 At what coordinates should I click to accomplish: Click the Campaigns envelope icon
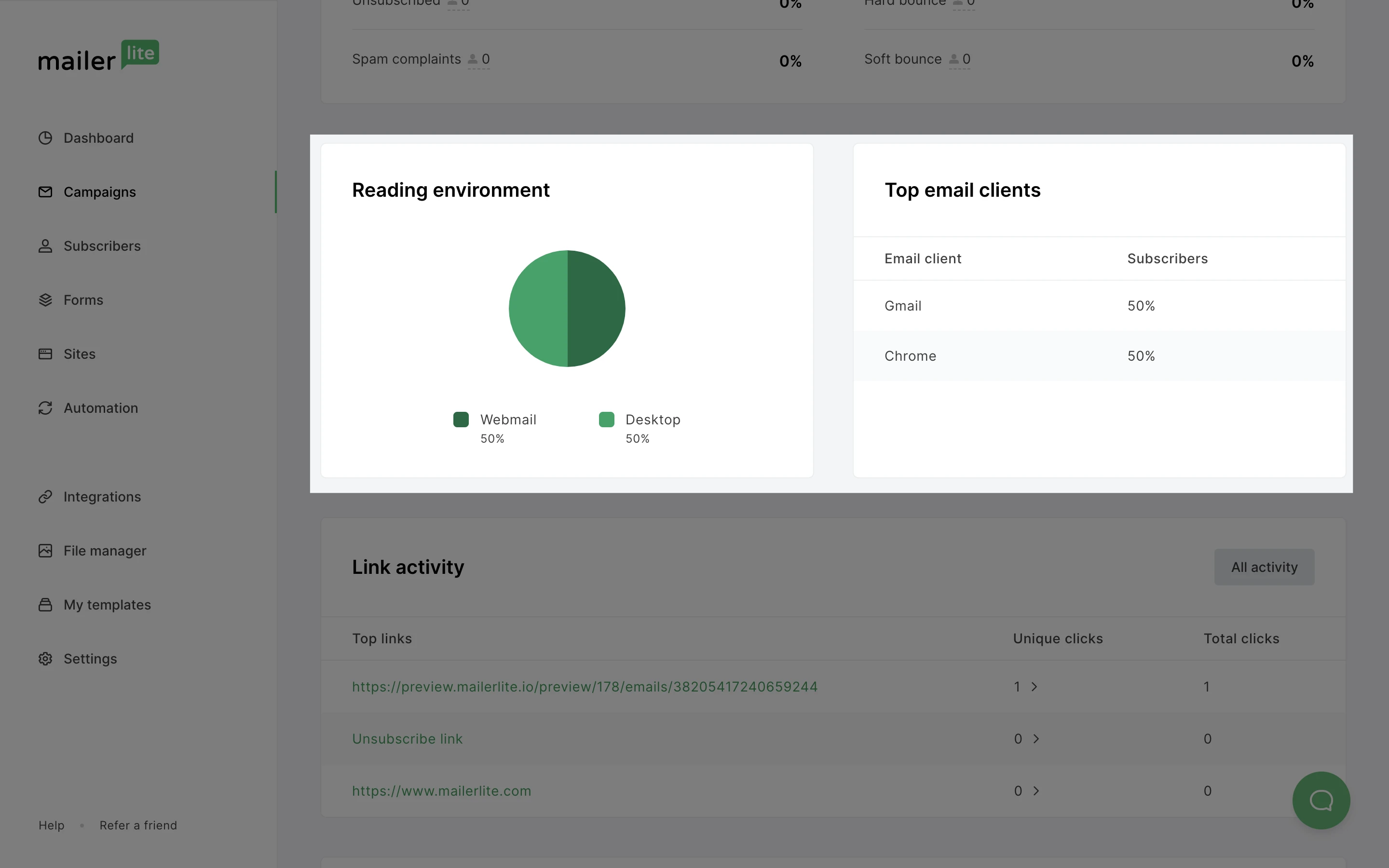coord(45,192)
